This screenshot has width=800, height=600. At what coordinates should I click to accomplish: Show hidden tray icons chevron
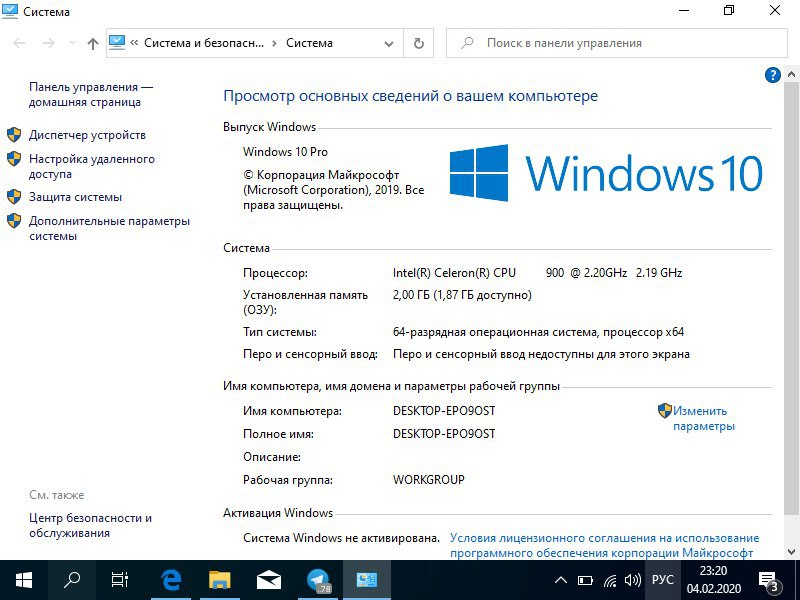click(x=561, y=580)
